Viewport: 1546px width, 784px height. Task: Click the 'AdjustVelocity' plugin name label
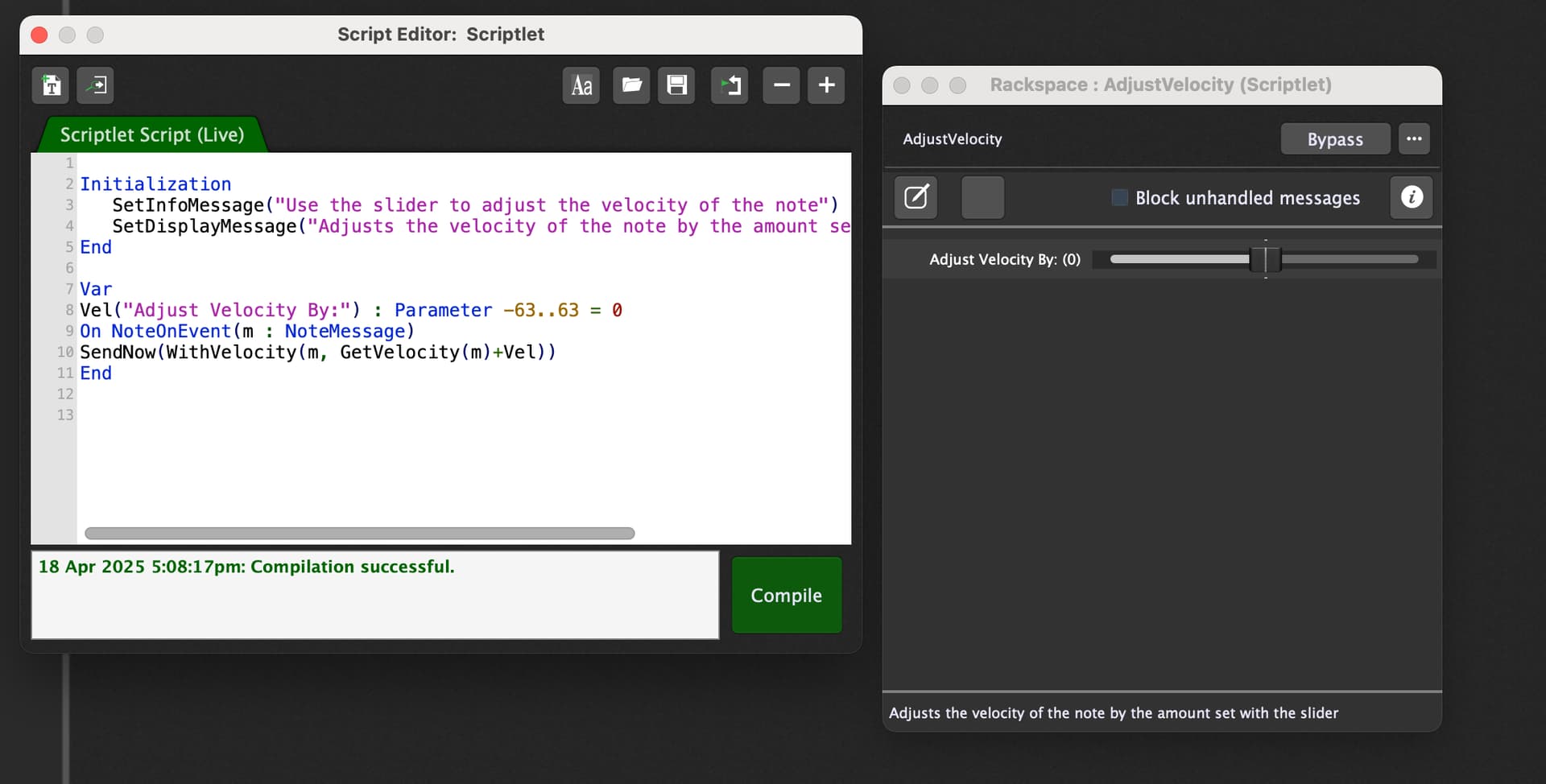[953, 138]
